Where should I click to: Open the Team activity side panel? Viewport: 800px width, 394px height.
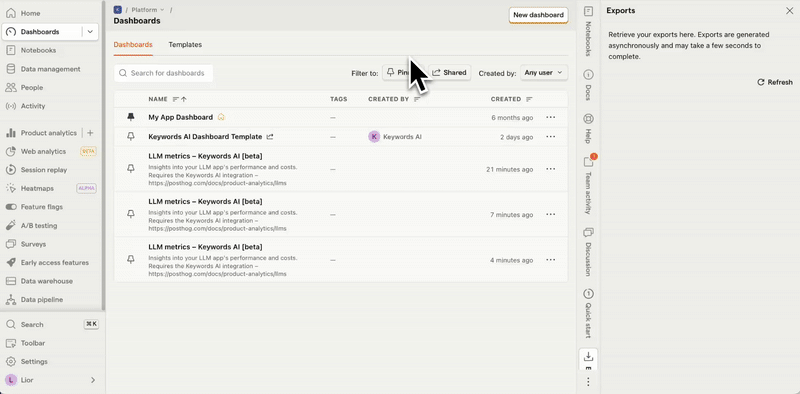[x=588, y=185]
